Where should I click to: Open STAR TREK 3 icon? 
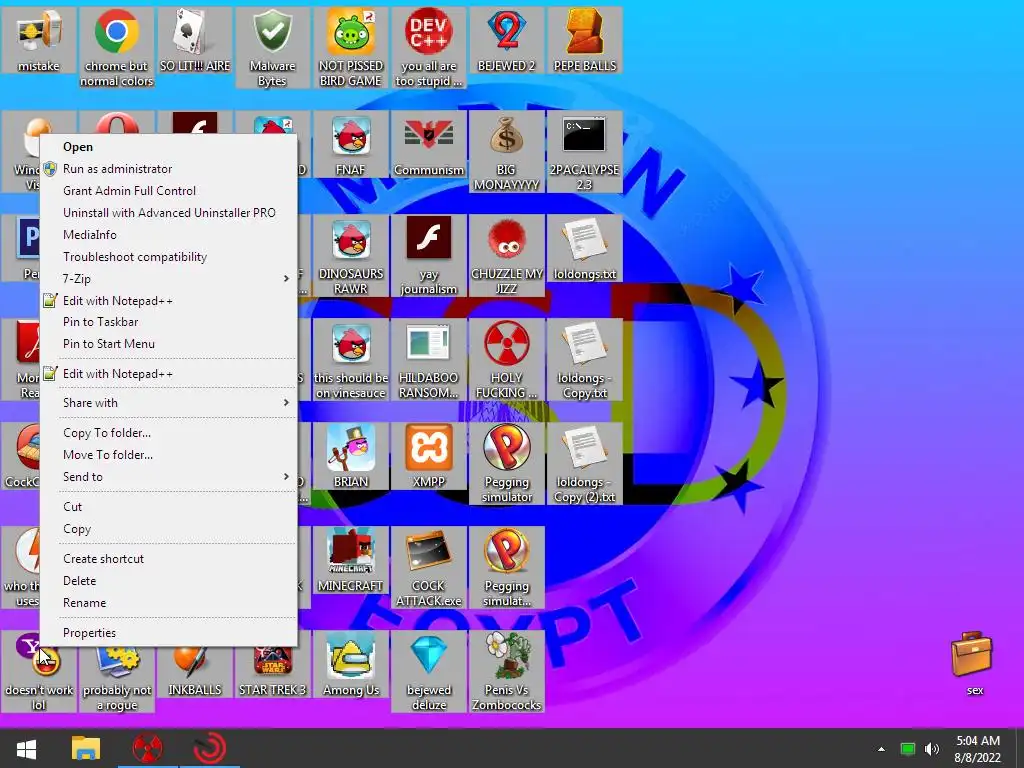click(272, 671)
